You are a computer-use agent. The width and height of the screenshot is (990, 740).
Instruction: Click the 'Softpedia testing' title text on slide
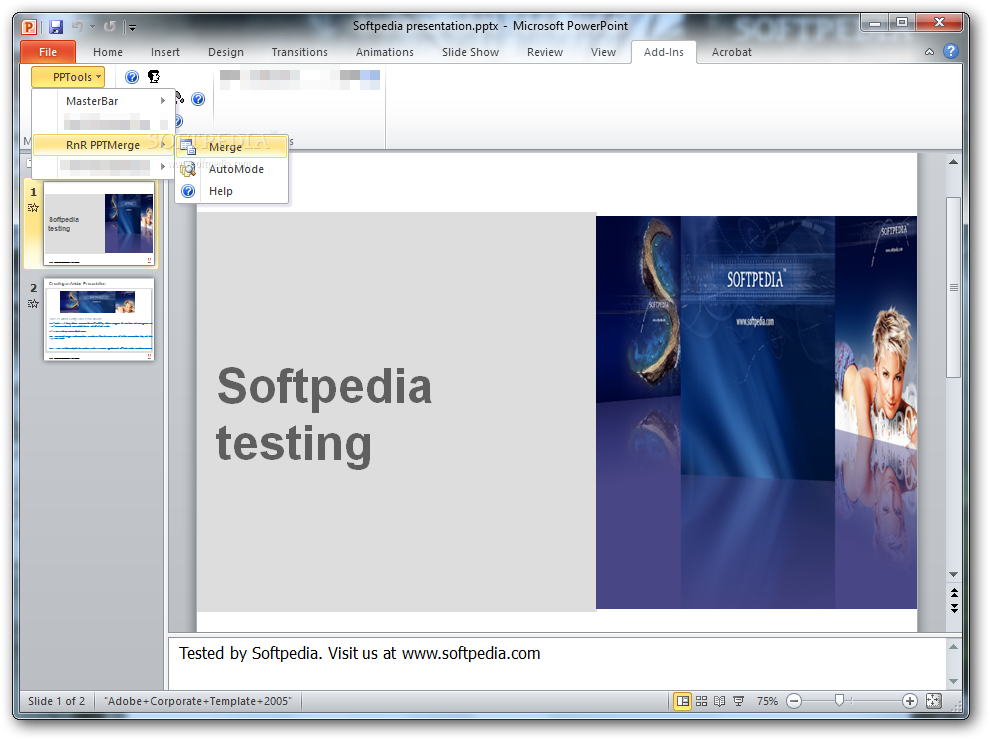(324, 415)
